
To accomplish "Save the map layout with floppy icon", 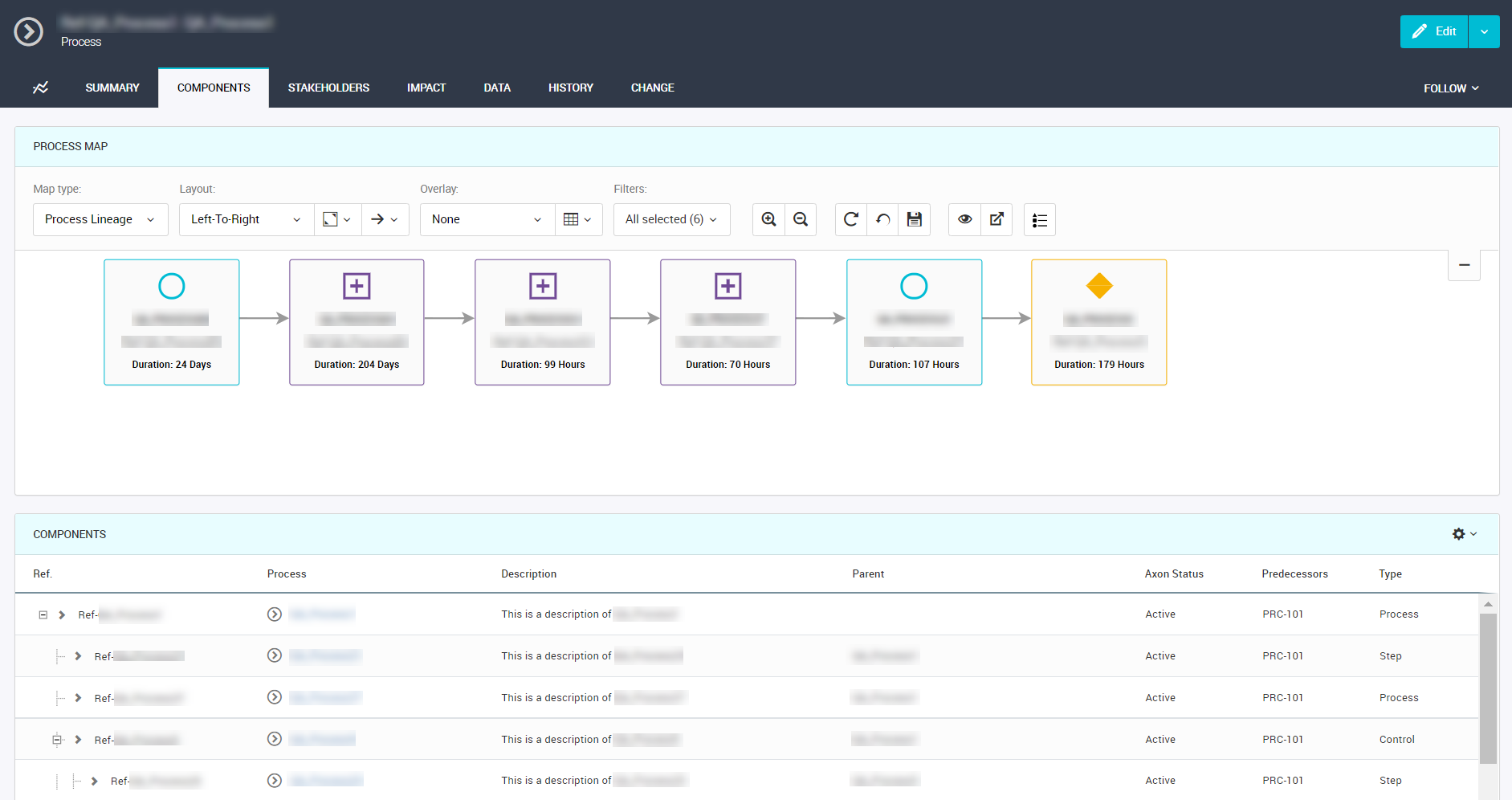I will pyautogui.click(x=915, y=219).
